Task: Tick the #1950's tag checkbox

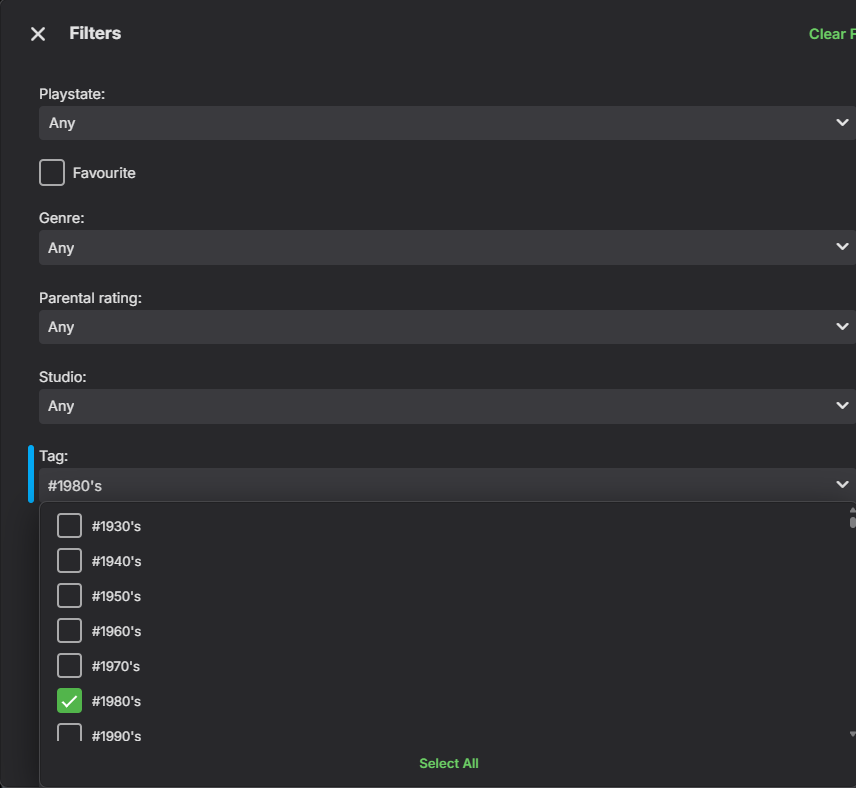Action: 69,596
